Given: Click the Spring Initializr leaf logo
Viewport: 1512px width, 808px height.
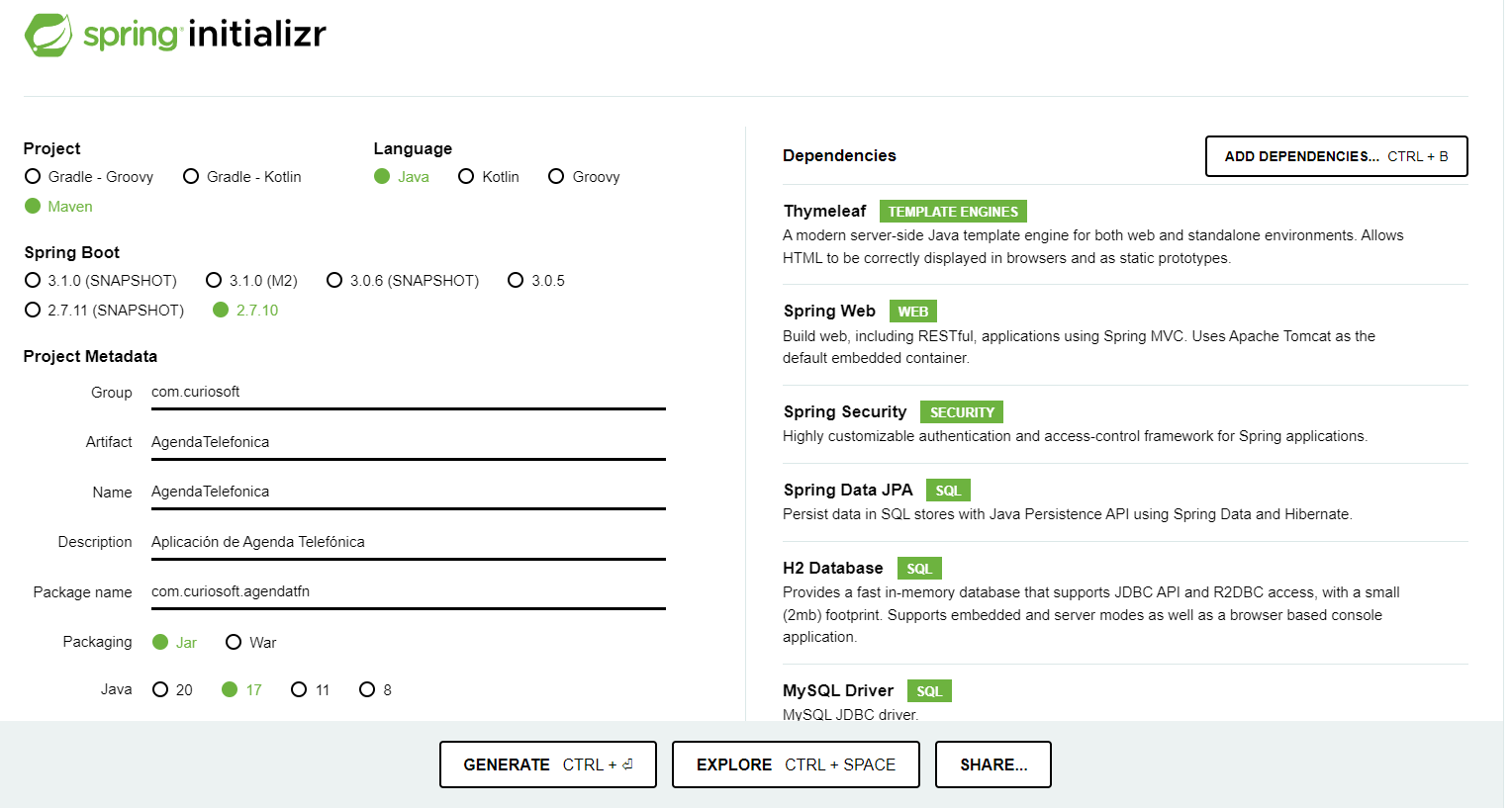Looking at the screenshot, I should click(47, 35).
